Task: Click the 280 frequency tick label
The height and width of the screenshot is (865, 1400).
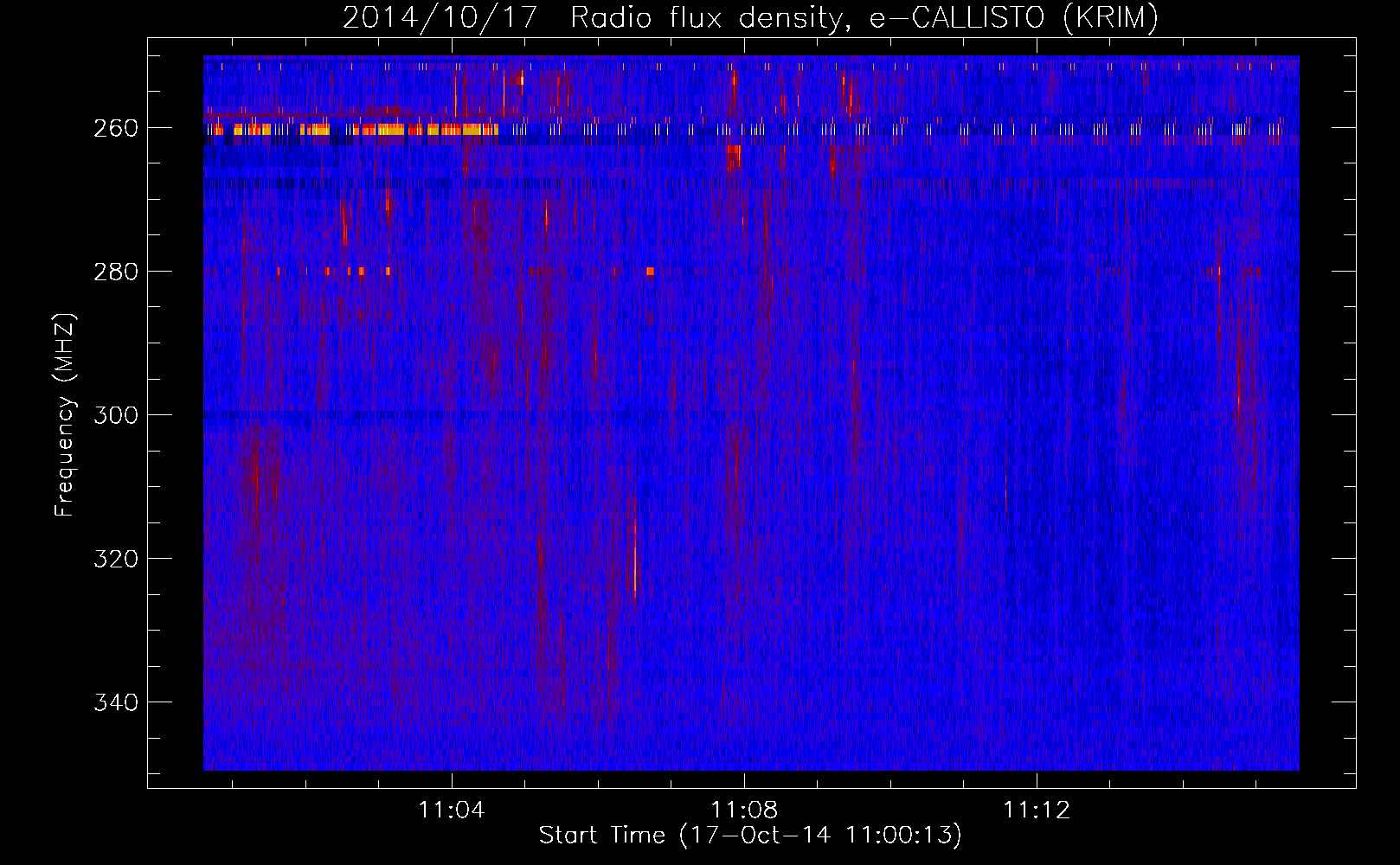Action: coord(116,272)
